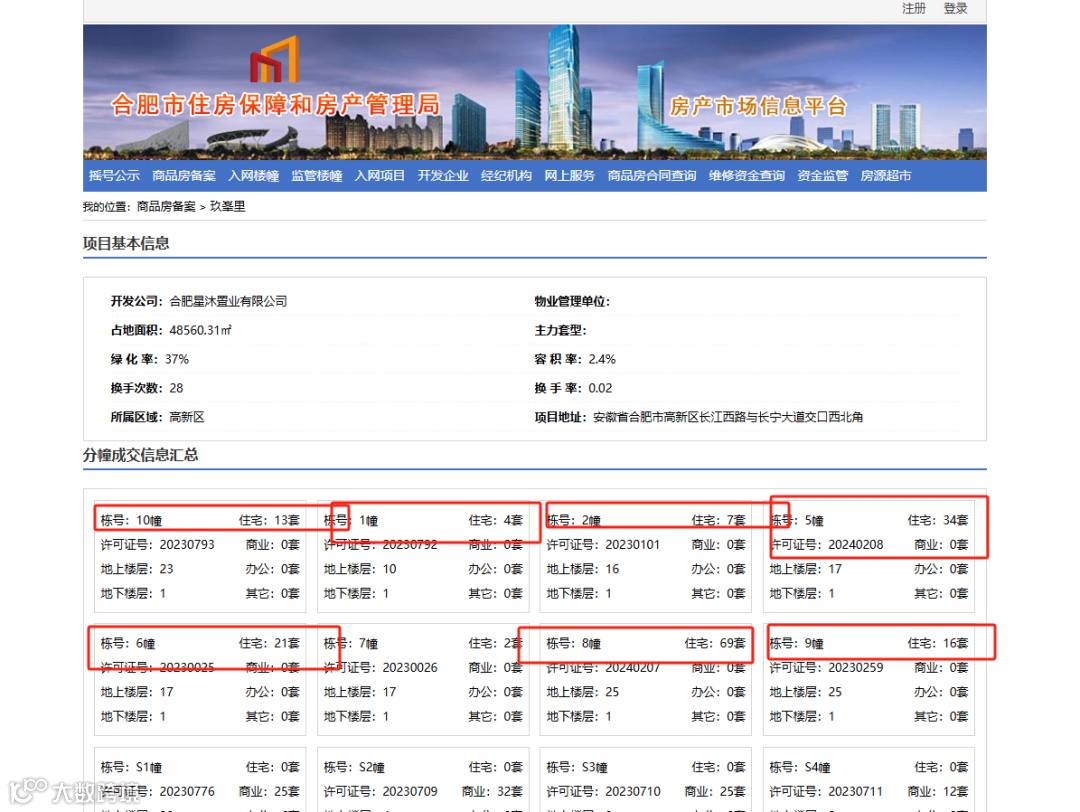Screen dimensions: 1080x812
Task: Click permit number 20240208
Action: pos(855,544)
